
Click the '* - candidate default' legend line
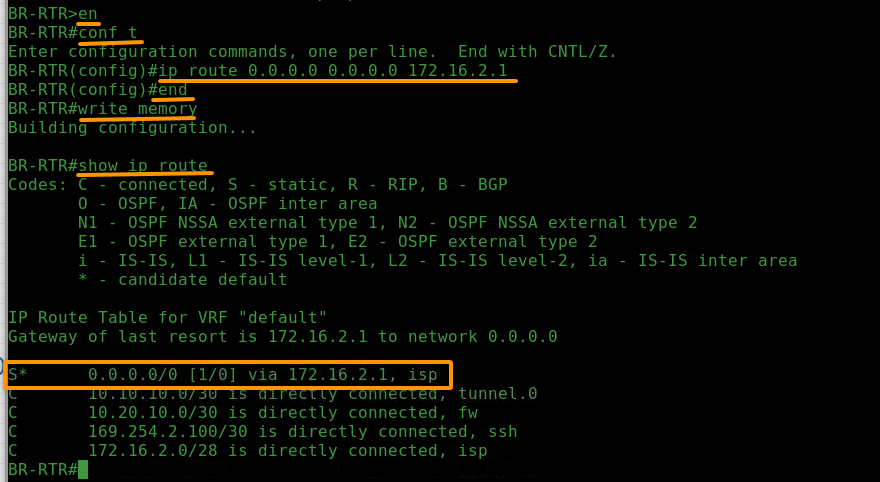183,279
